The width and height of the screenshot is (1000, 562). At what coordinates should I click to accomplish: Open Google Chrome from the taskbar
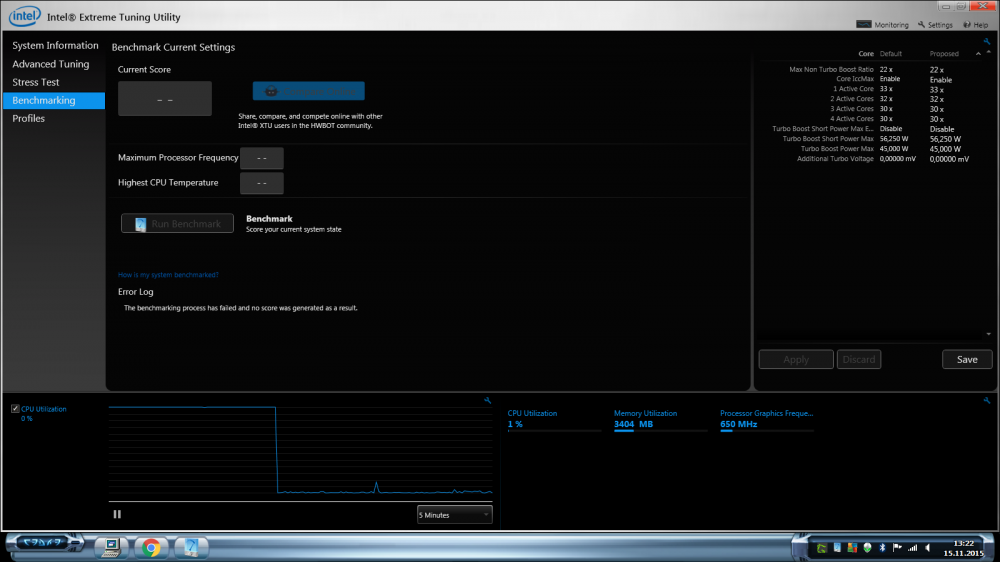point(151,547)
